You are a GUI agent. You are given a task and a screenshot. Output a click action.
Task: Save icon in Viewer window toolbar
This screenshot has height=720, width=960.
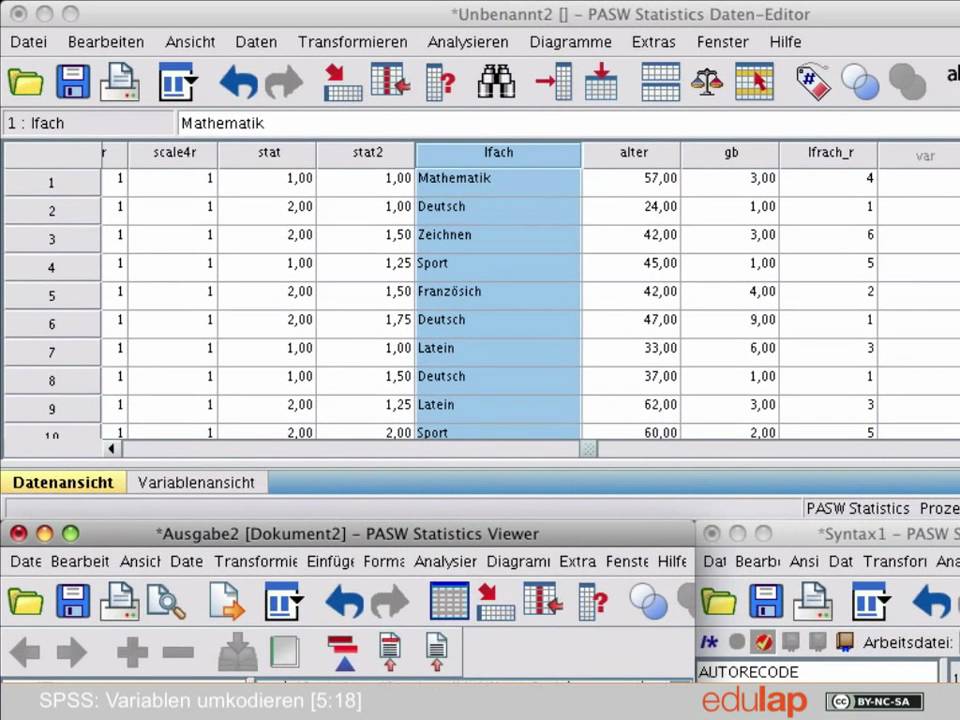click(73, 602)
